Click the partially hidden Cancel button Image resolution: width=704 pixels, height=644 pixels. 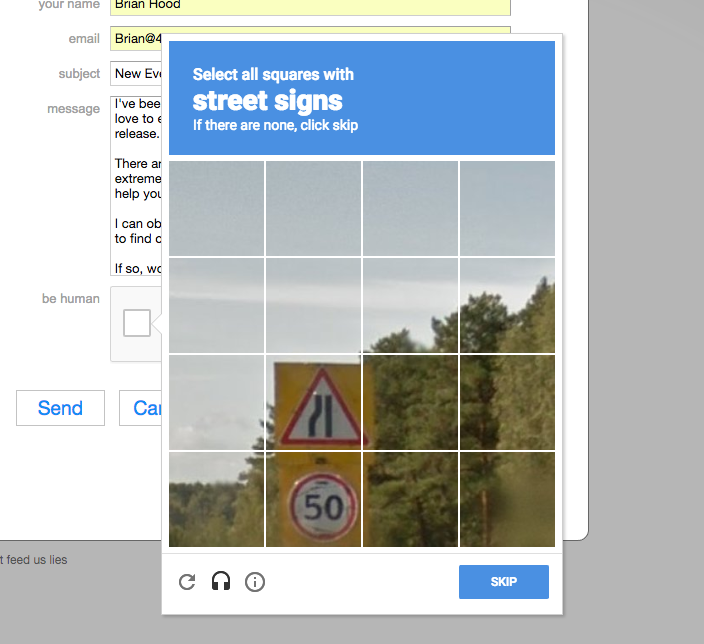point(141,408)
